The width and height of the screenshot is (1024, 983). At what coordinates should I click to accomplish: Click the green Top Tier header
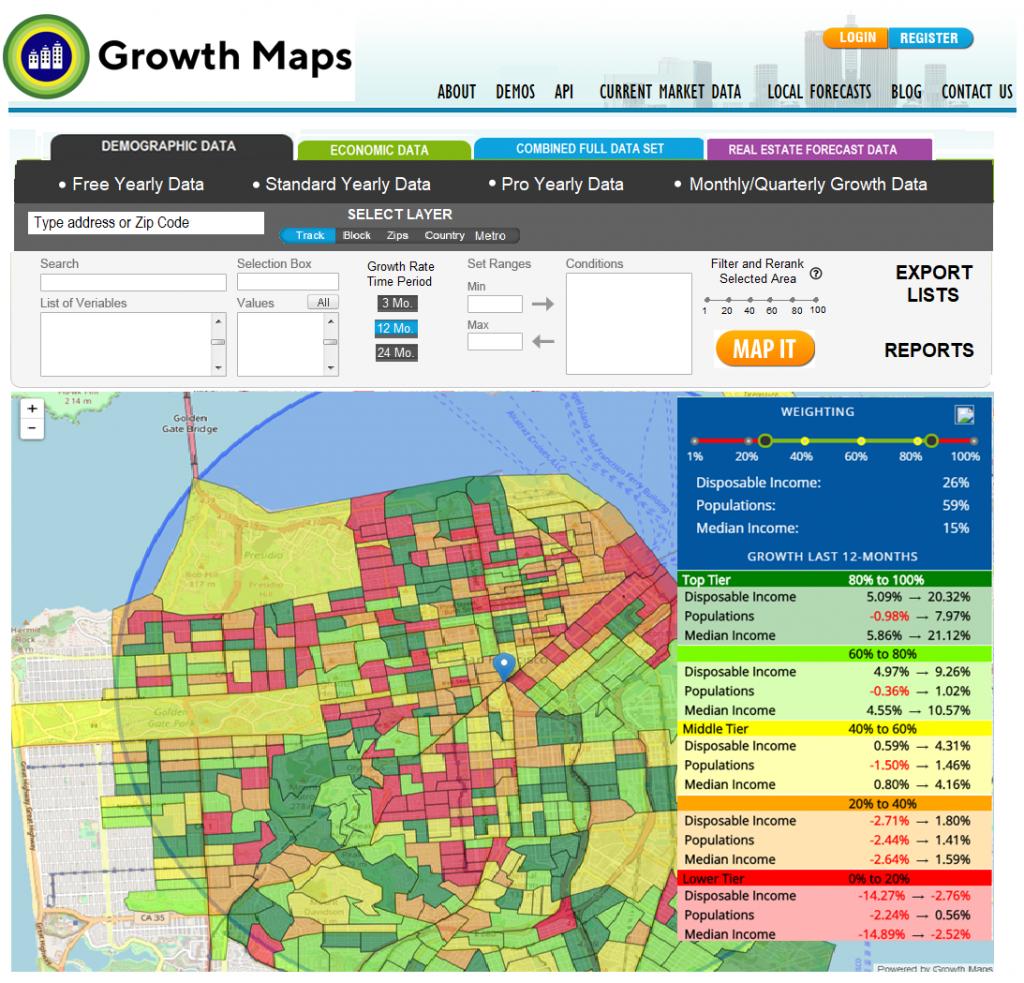point(835,579)
